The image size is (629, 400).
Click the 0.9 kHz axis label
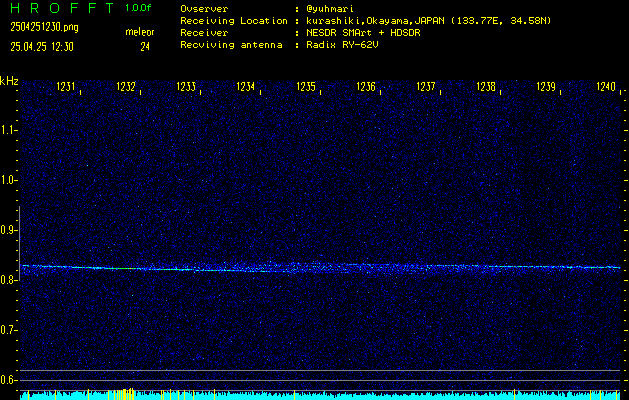(7, 230)
